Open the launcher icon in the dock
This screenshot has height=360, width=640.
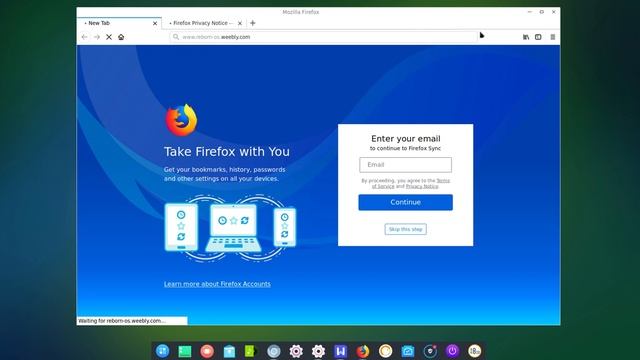[162, 351]
